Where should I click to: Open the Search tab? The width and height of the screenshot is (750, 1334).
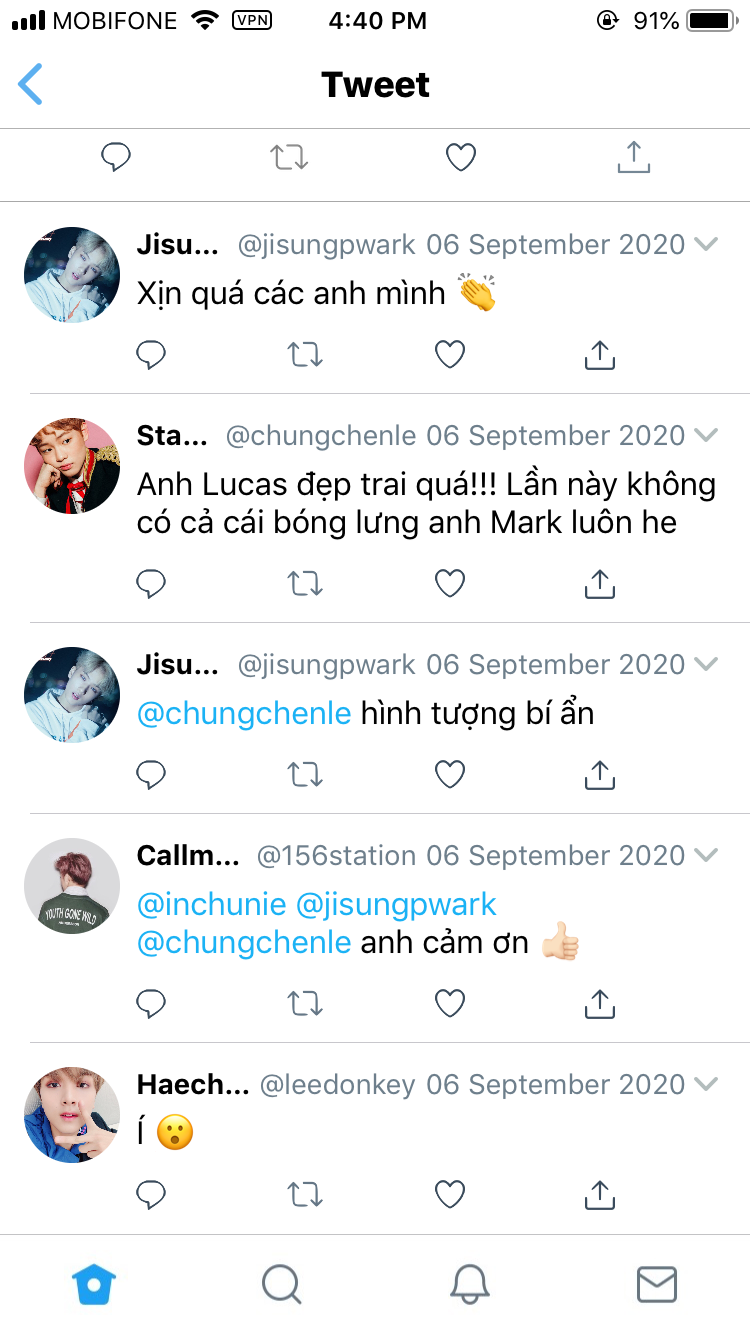(281, 1284)
